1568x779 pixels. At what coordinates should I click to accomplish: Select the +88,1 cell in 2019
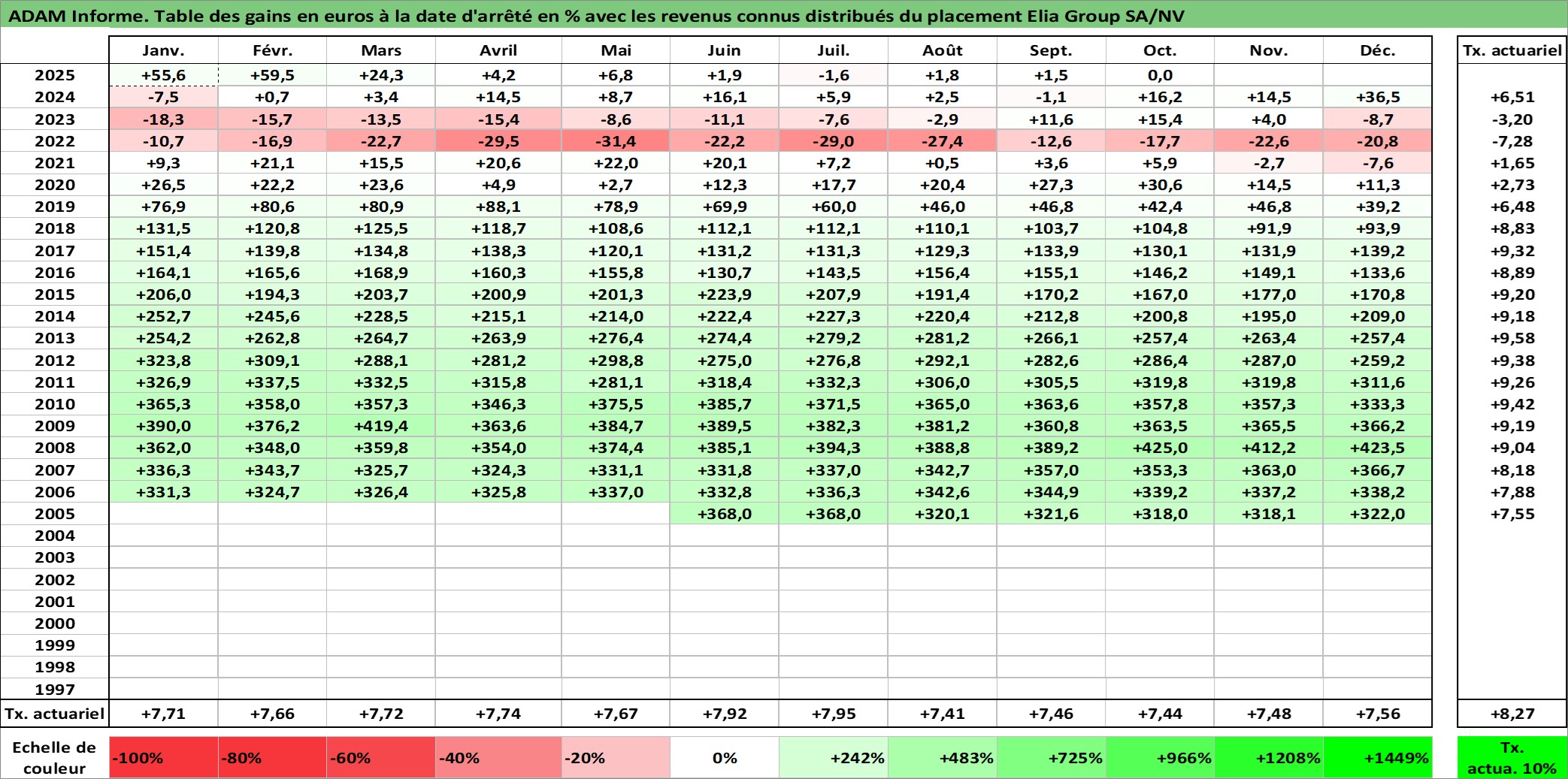coord(498,207)
